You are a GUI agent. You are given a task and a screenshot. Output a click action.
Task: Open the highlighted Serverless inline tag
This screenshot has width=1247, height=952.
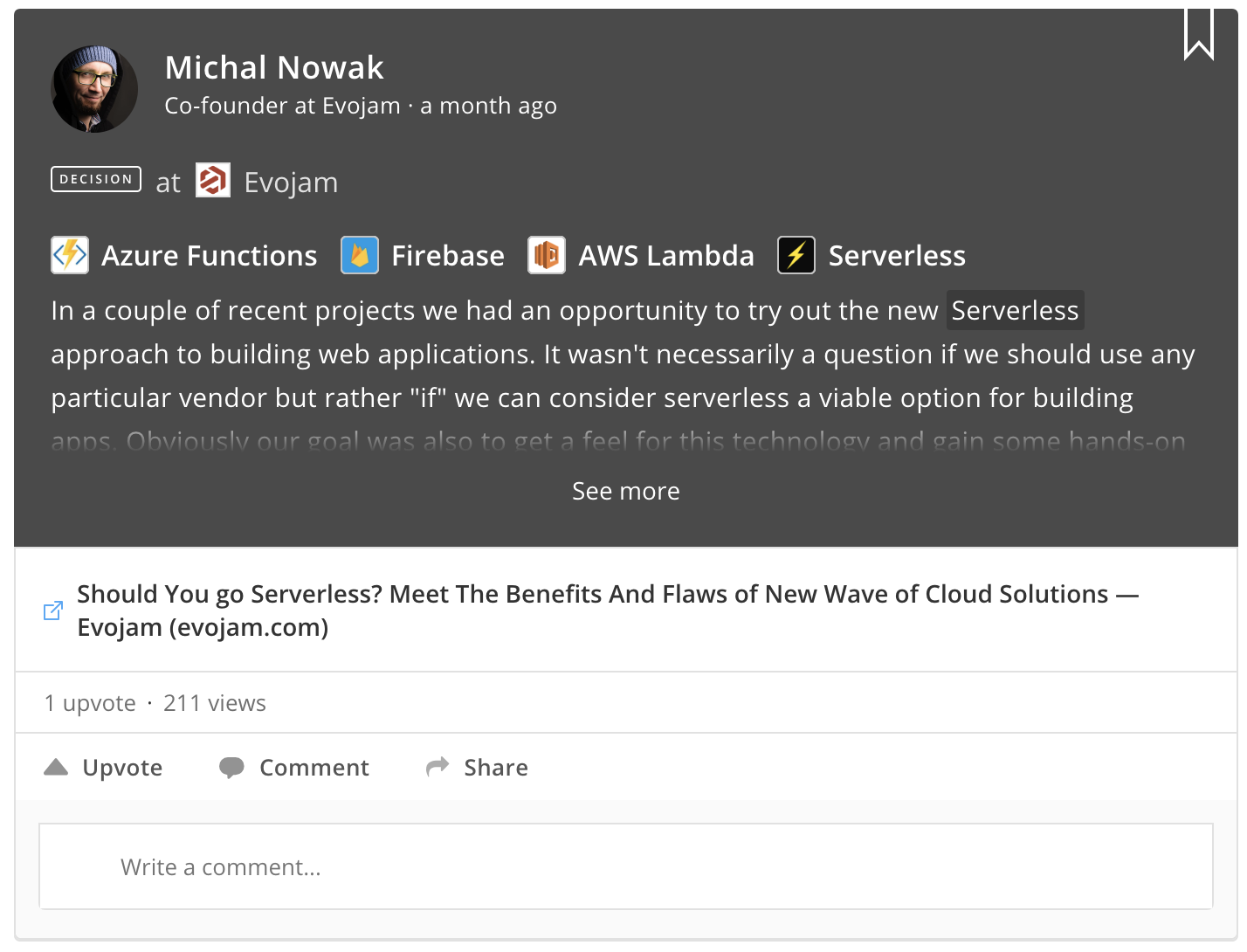coord(1016,310)
